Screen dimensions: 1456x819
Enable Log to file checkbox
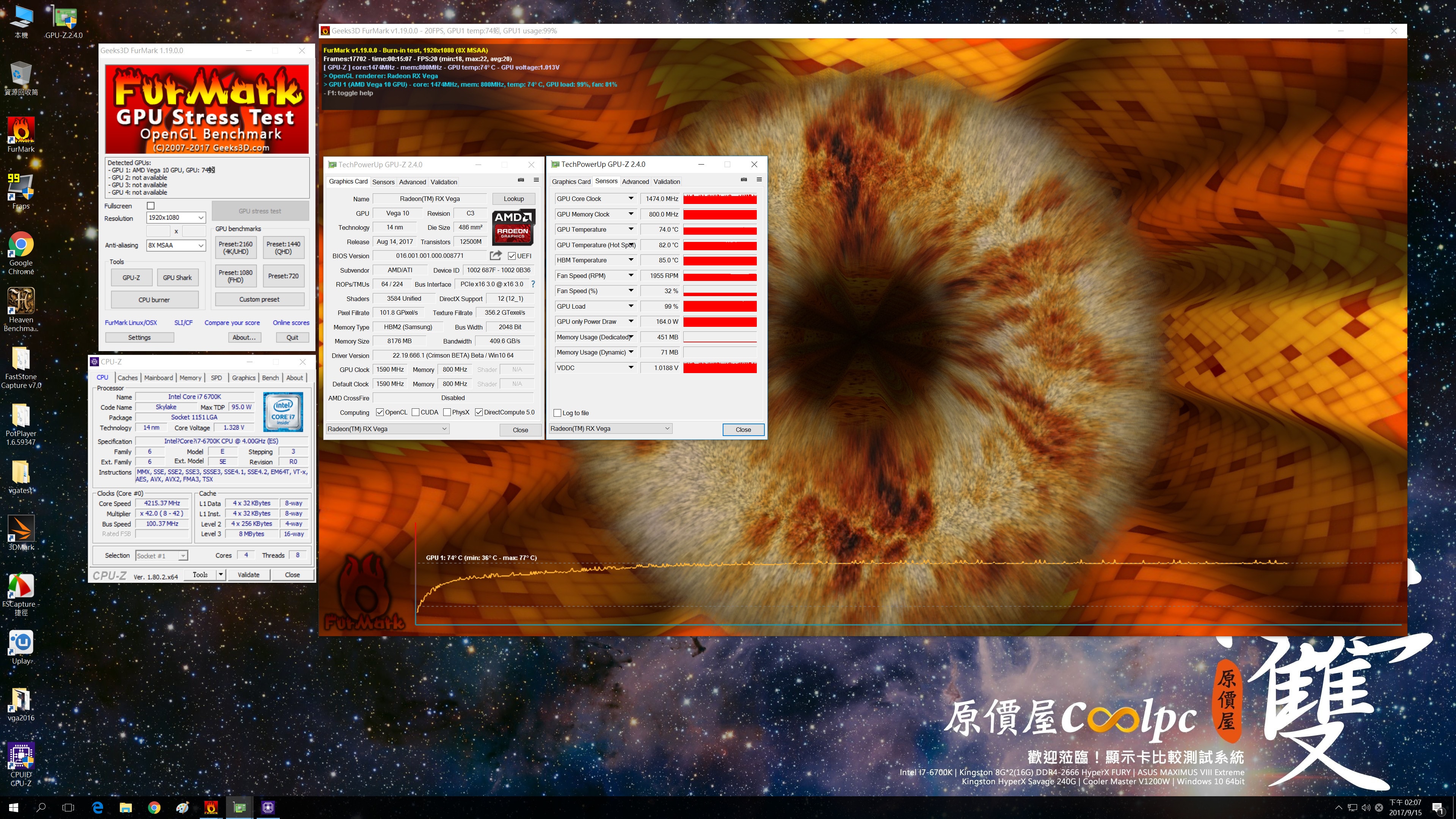(557, 413)
